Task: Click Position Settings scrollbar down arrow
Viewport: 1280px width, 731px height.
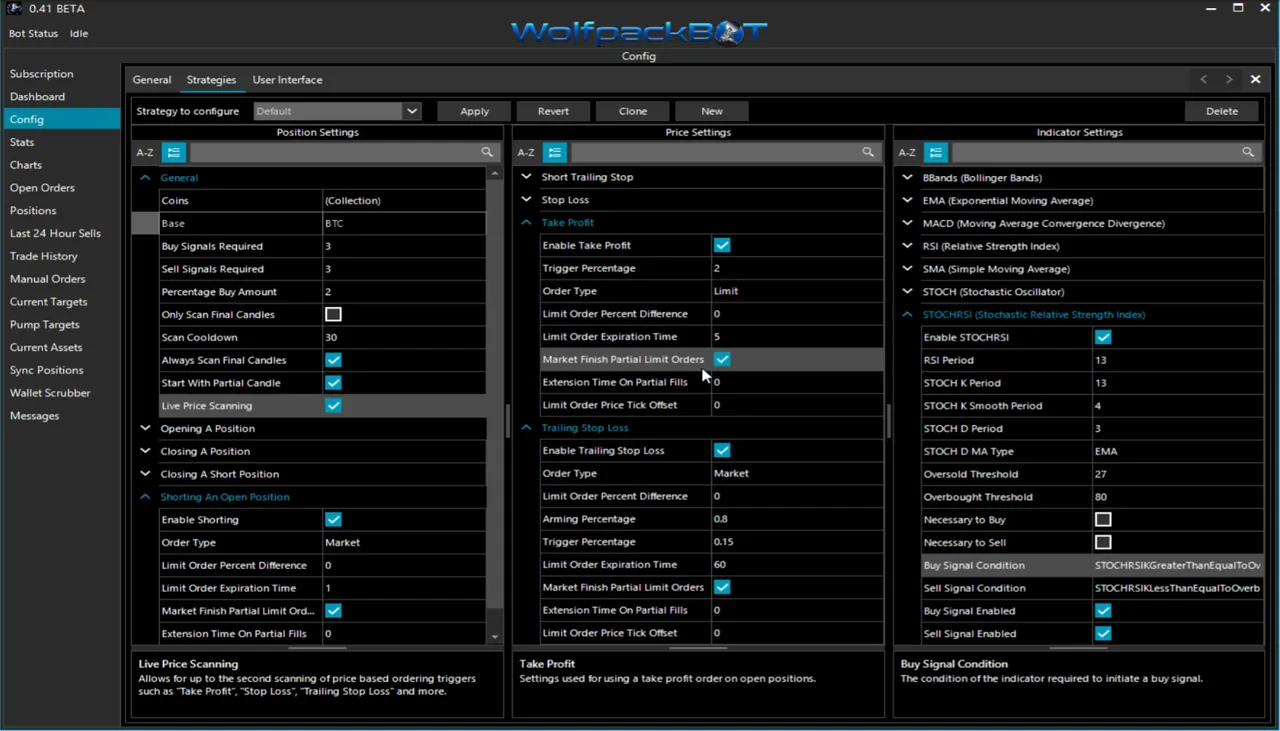Action: (495, 636)
